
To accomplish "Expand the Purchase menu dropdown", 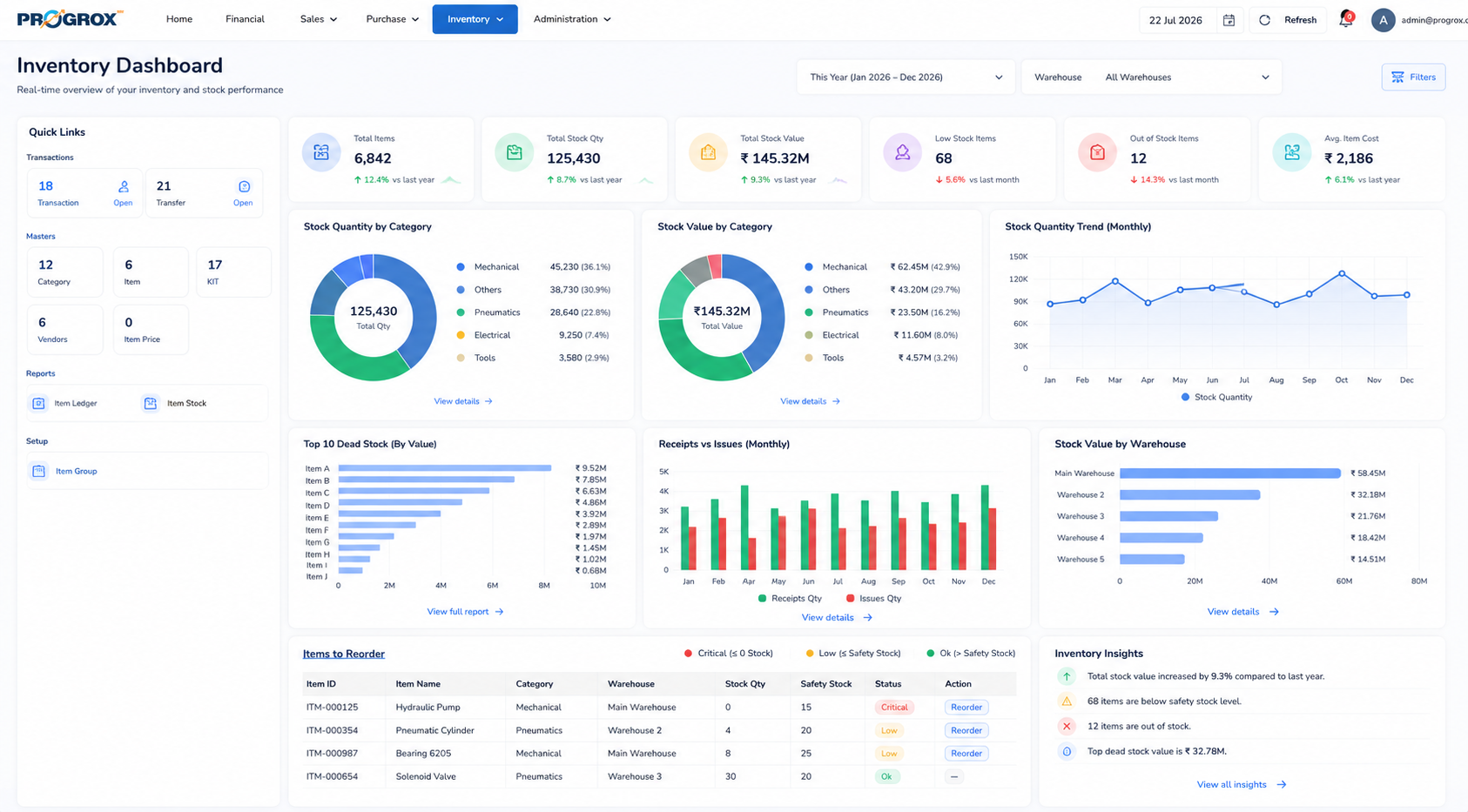I will pos(393,19).
